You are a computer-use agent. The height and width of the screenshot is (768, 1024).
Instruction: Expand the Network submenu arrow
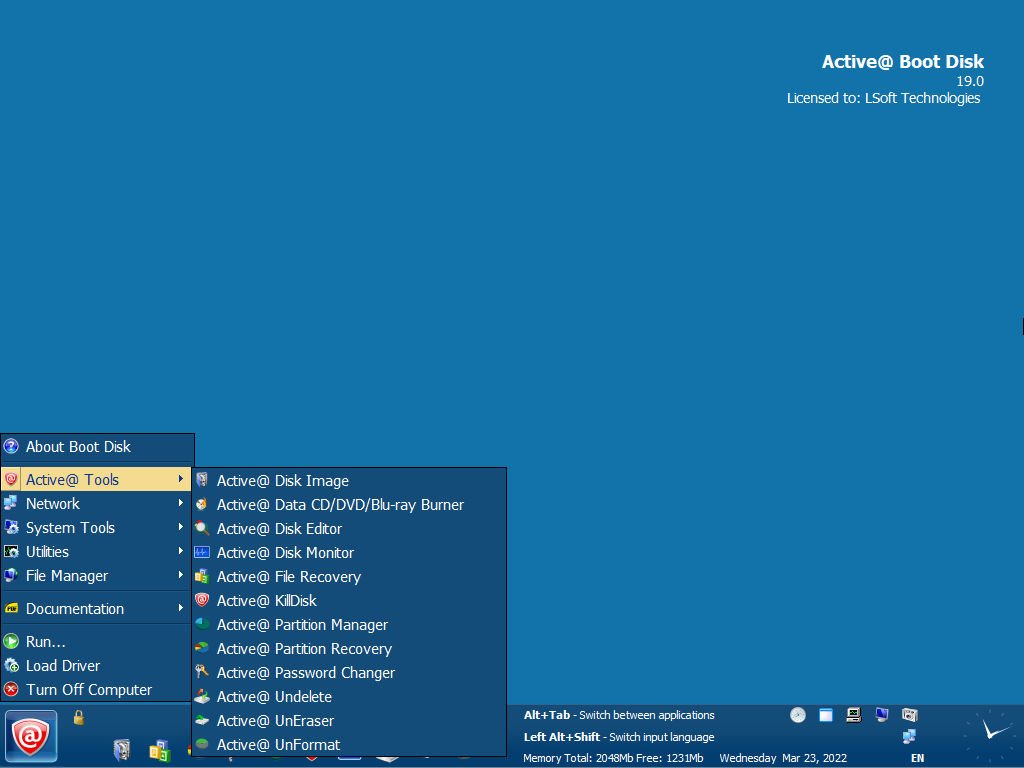point(181,503)
